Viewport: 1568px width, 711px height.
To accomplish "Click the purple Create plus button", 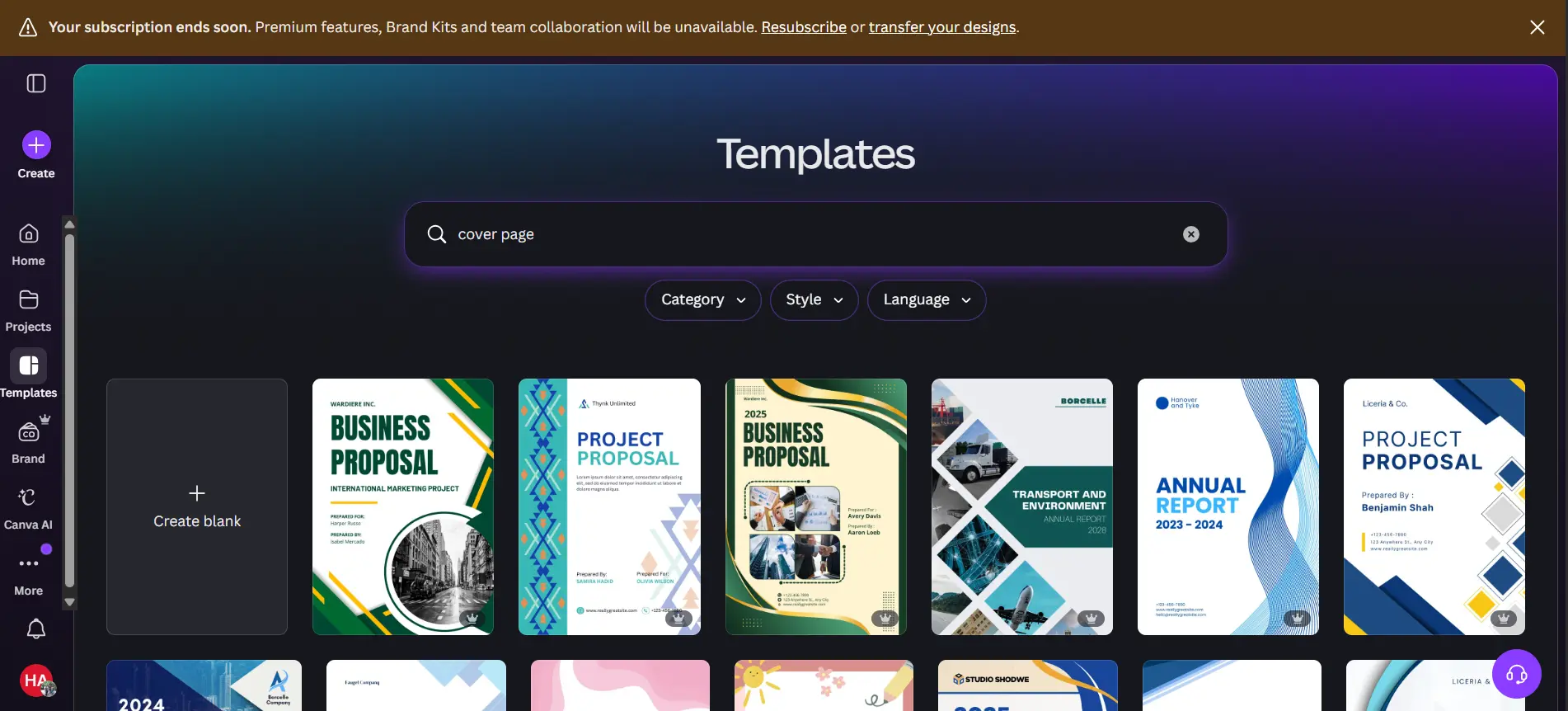I will pyautogui.click(x=36, y=145).
